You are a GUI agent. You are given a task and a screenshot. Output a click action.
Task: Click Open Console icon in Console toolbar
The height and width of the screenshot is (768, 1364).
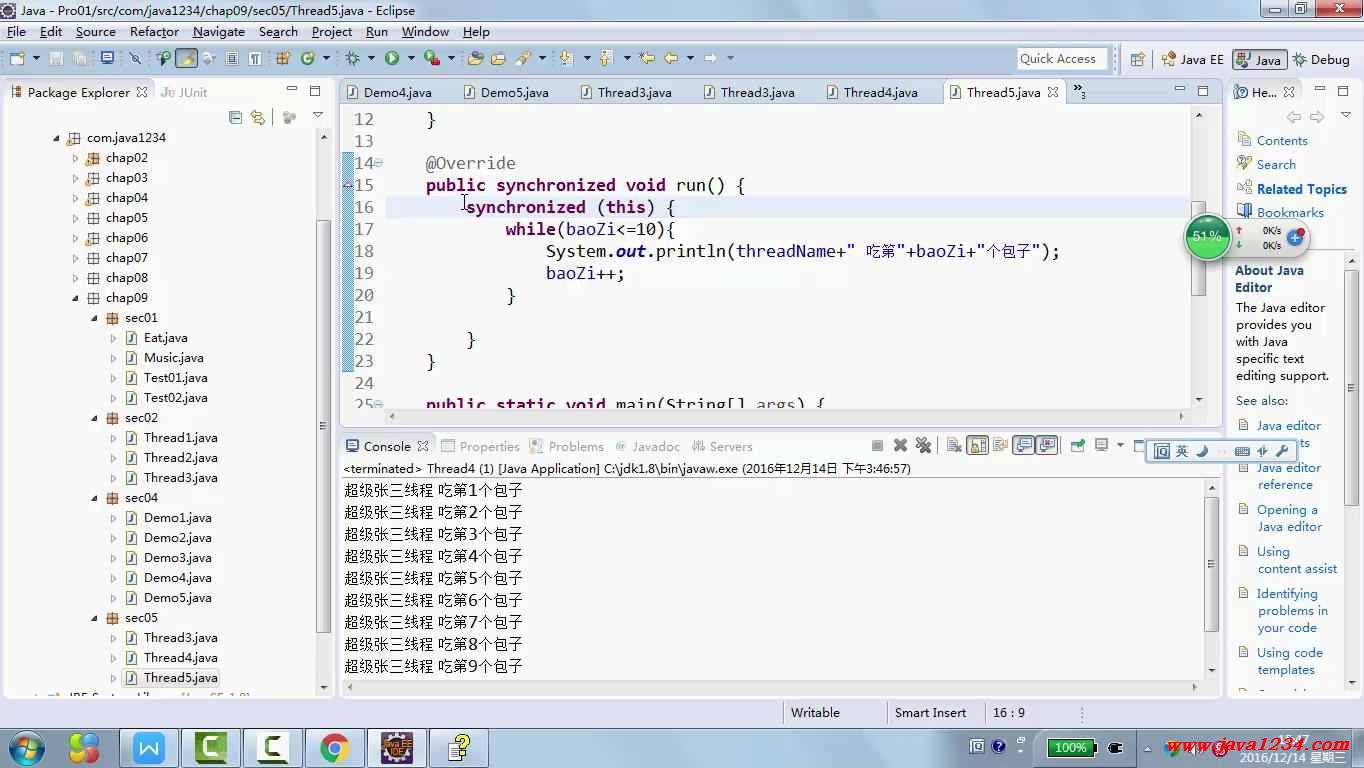1141,446
